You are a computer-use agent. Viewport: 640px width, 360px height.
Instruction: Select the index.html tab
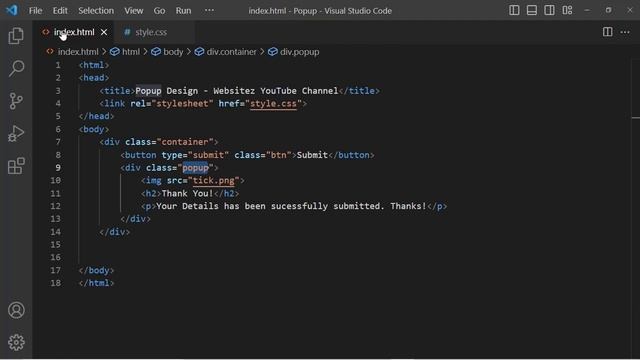(x=74, y=32)
